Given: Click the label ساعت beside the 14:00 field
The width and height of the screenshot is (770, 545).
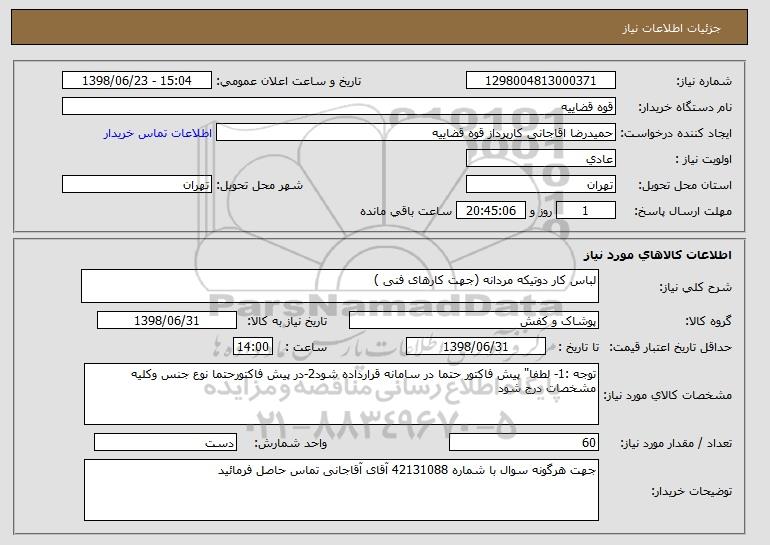Looking at the screenshot, I should coord(306,347).
